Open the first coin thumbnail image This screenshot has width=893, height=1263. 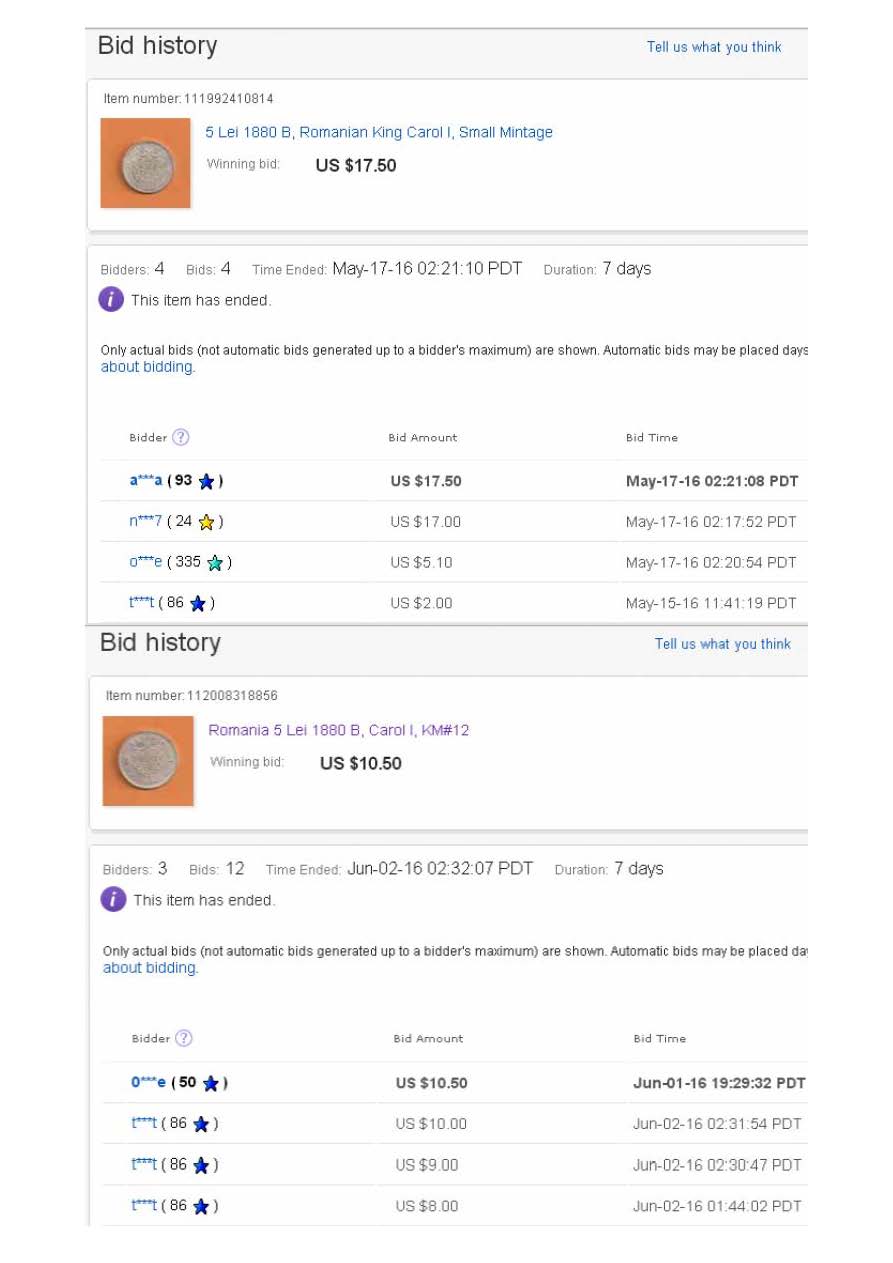[x=145, y=163]
